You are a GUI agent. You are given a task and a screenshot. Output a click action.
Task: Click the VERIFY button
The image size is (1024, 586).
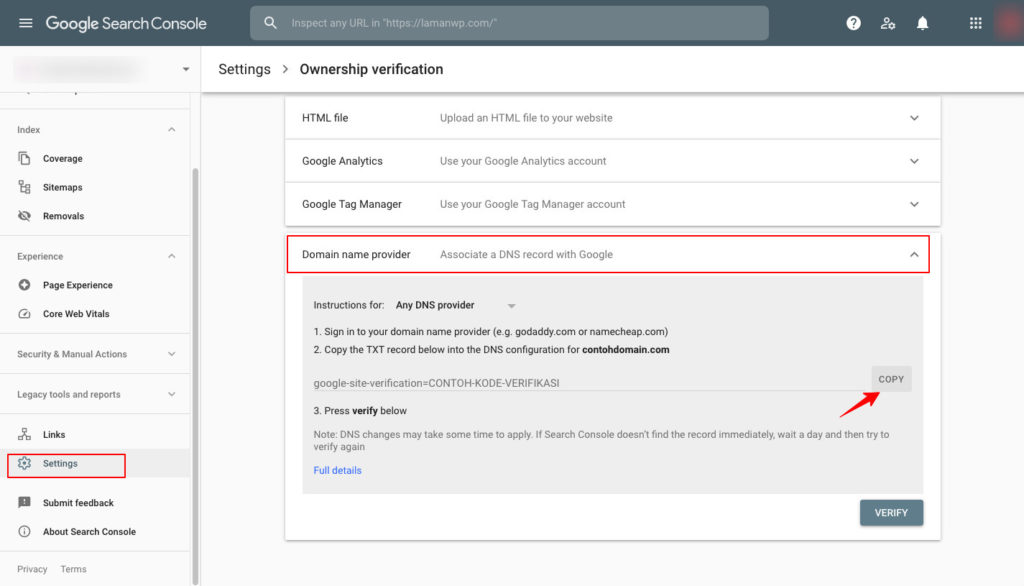tap(891, 513)
